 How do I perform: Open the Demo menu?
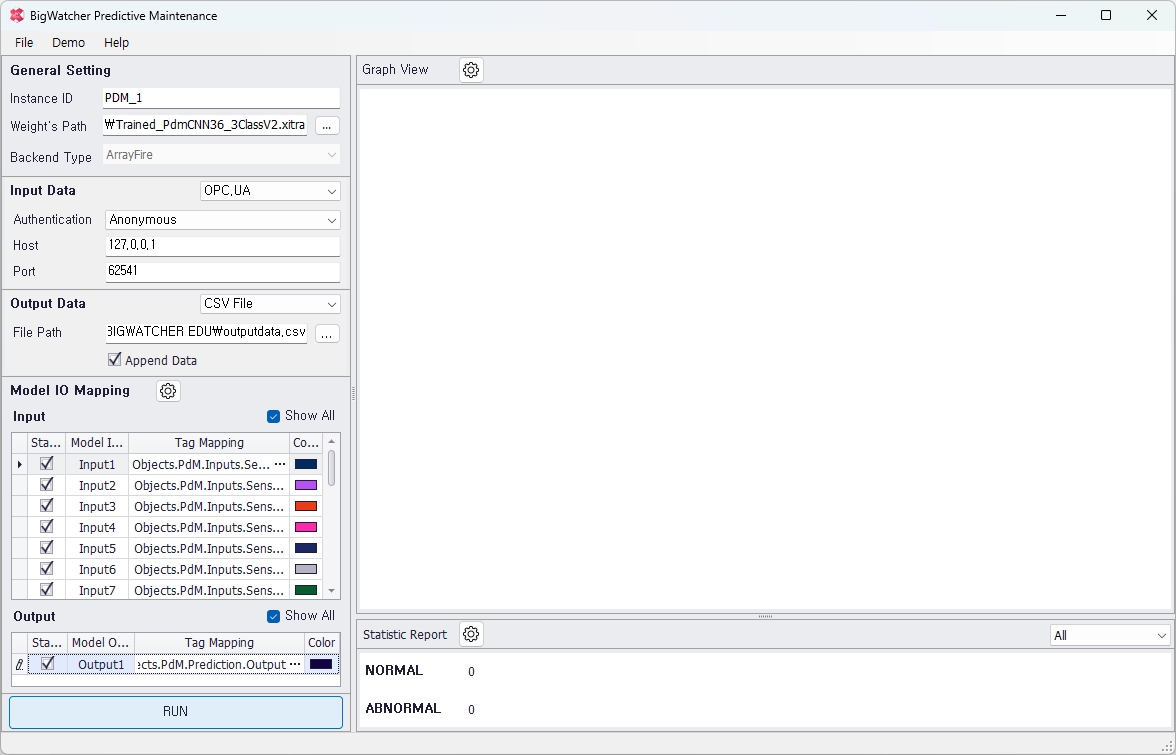[69, 43]
